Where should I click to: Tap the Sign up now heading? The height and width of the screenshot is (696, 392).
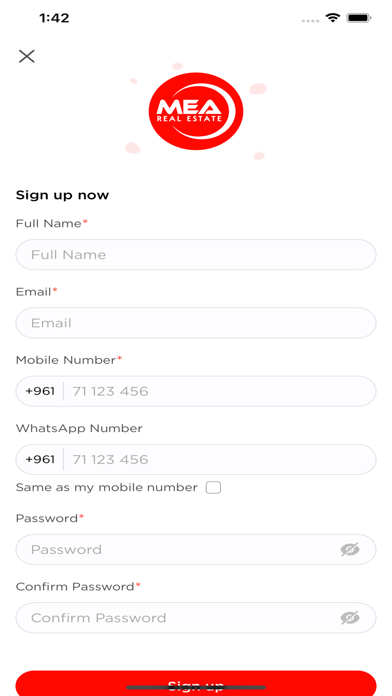[x=62, y=195]
